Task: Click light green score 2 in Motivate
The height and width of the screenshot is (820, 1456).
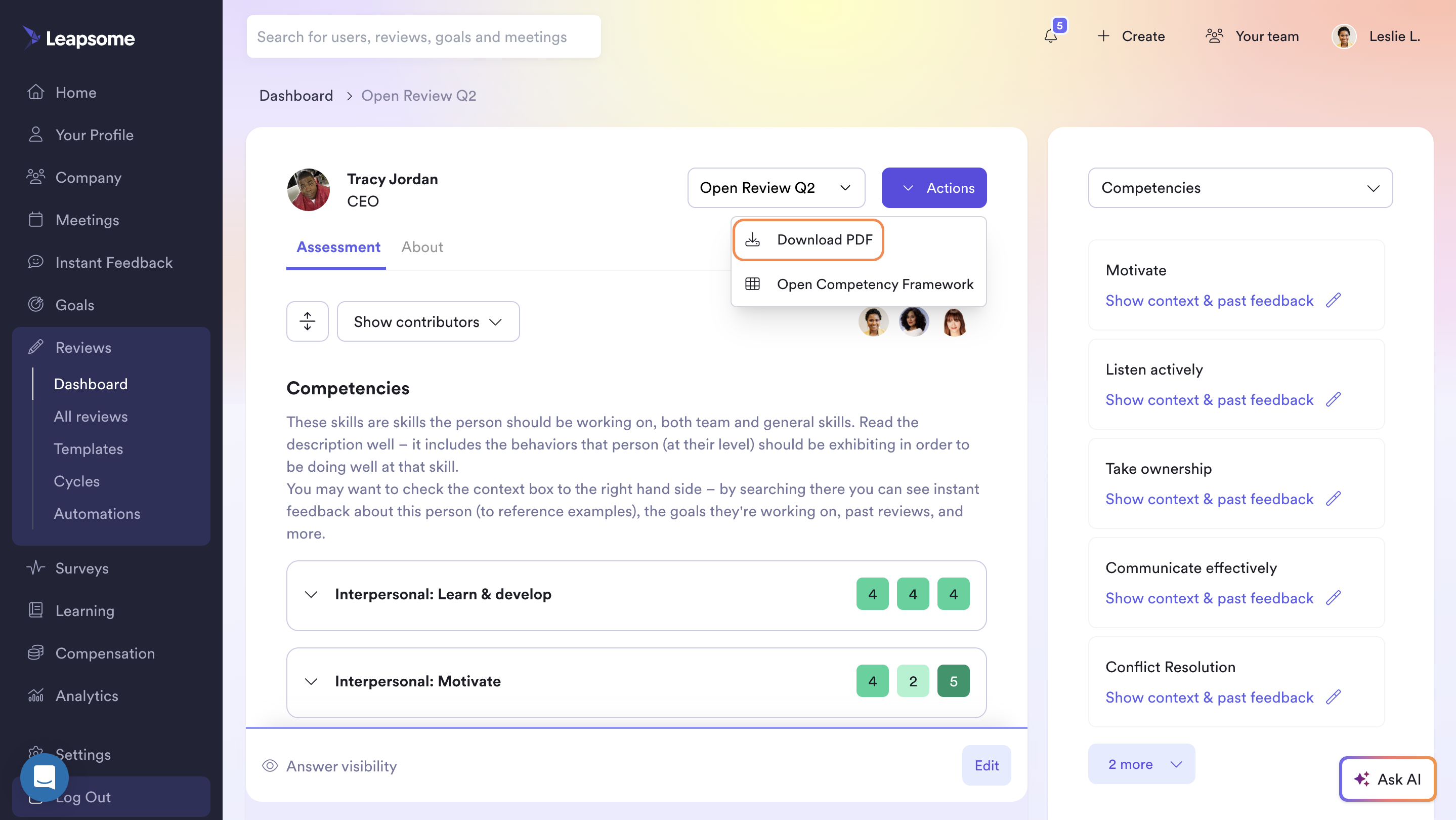Action: click(x=913, y=681)
